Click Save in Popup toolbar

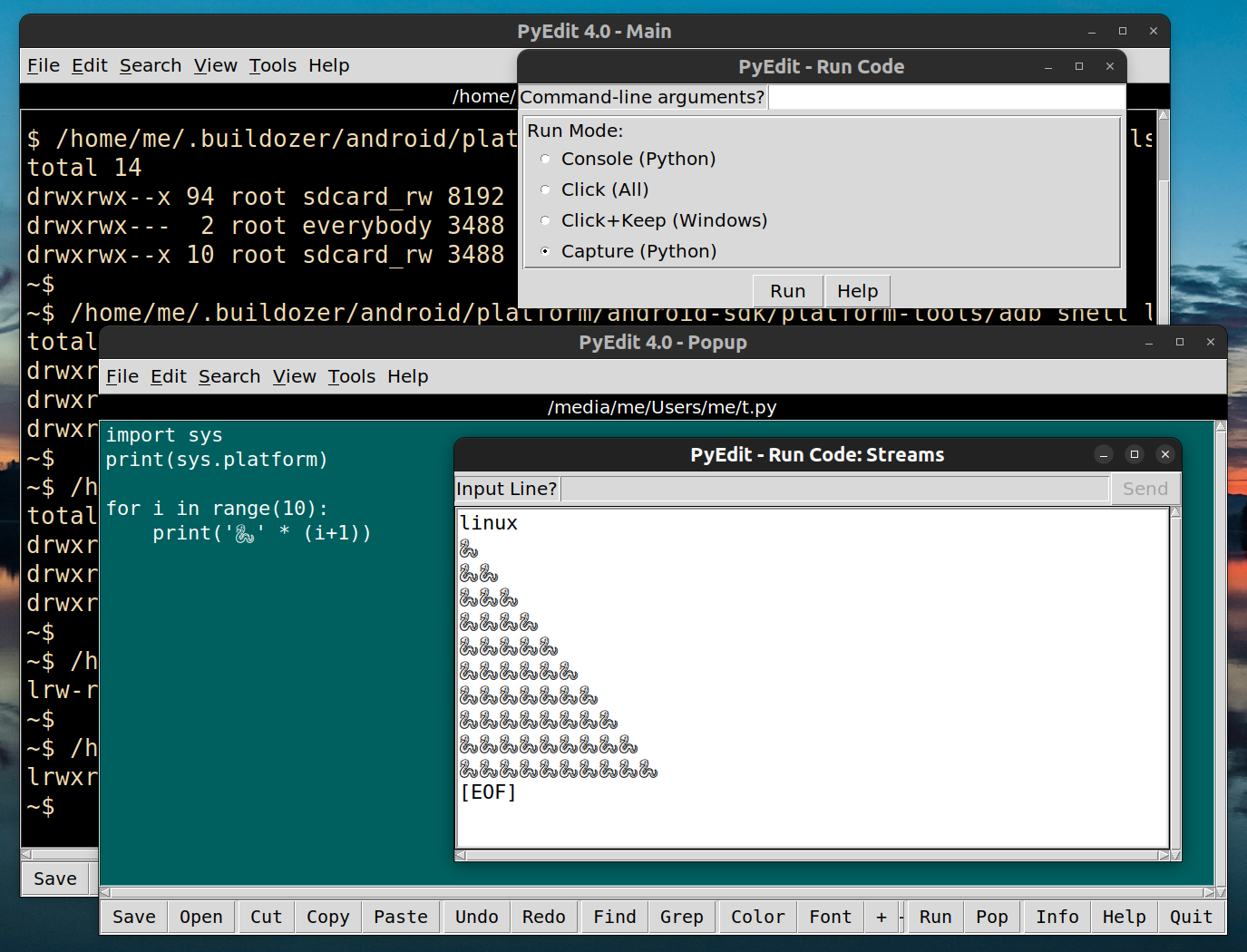click(x=134, y=917)
